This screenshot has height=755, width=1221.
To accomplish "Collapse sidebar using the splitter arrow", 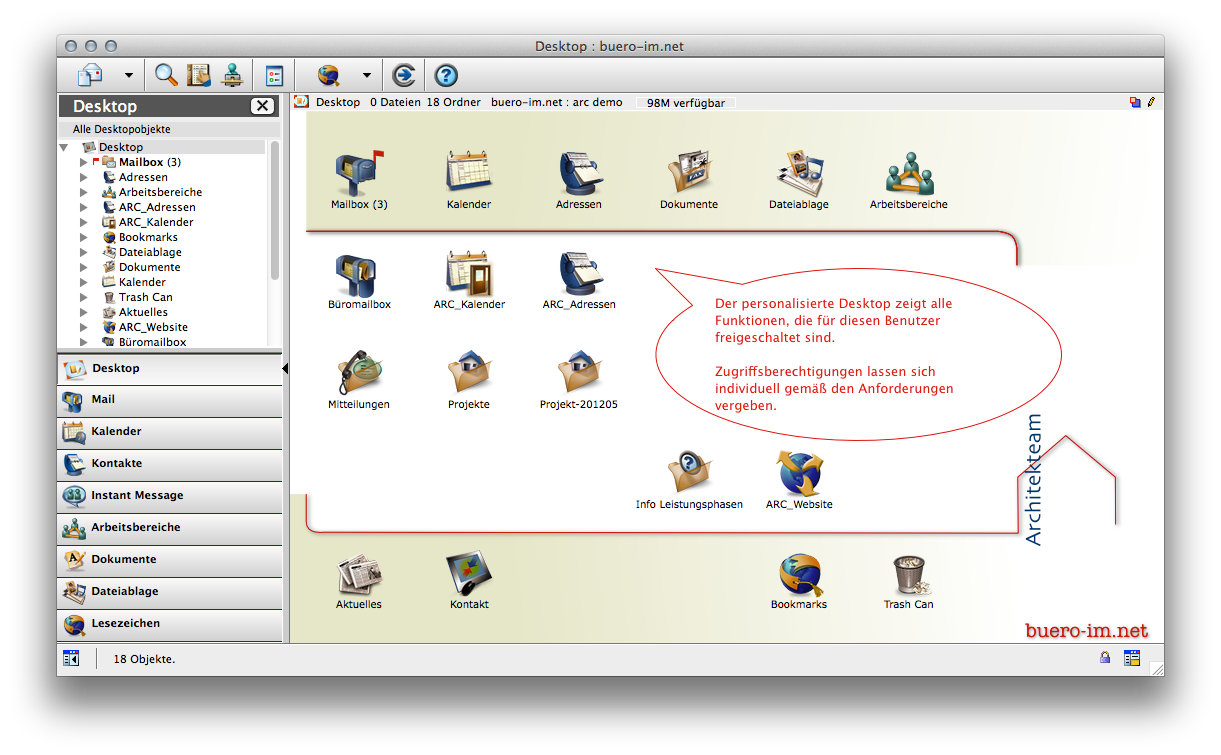I will [x=285, y=369].
